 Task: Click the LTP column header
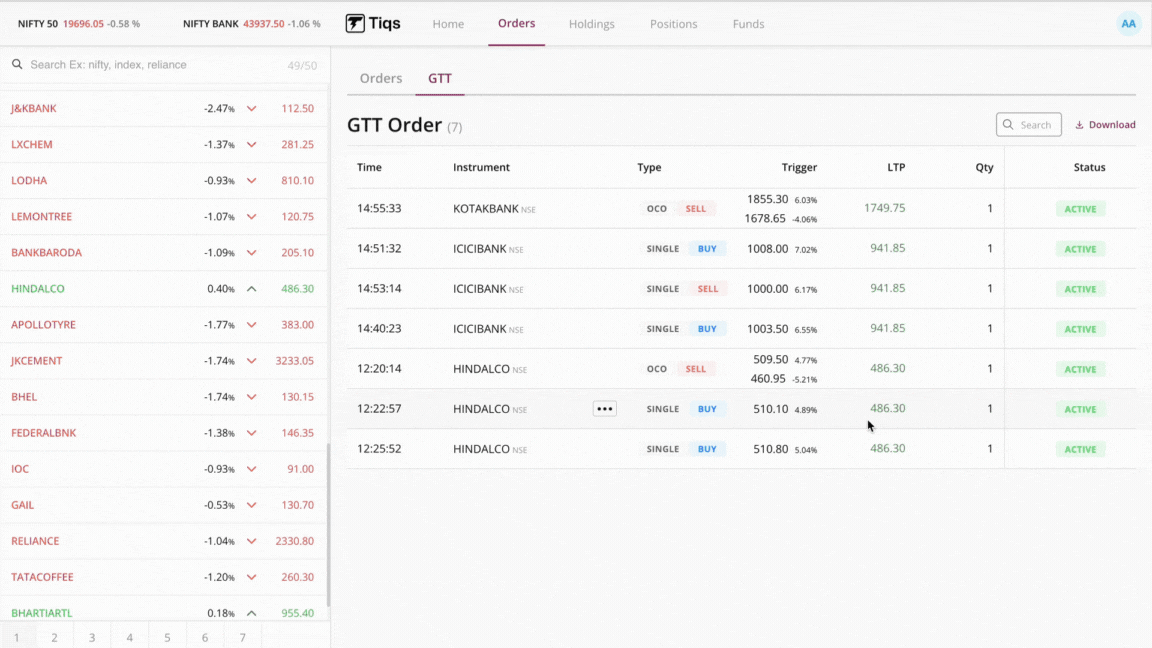coord(896,168)
